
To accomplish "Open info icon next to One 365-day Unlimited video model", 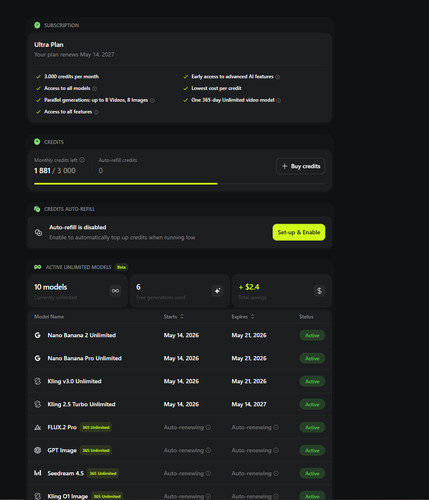I will (279, 100).
